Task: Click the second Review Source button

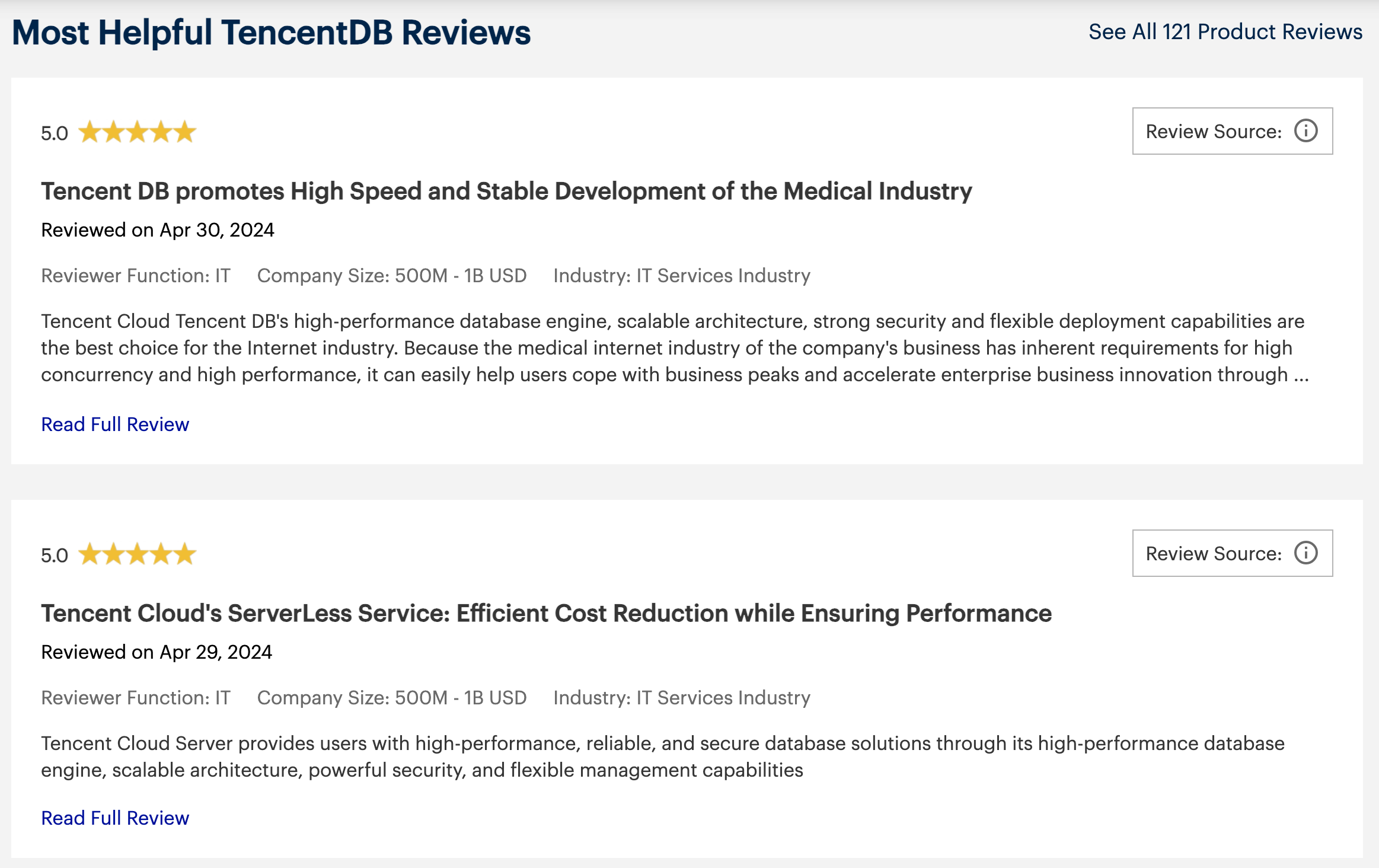Action: [x=1233, y=553]
